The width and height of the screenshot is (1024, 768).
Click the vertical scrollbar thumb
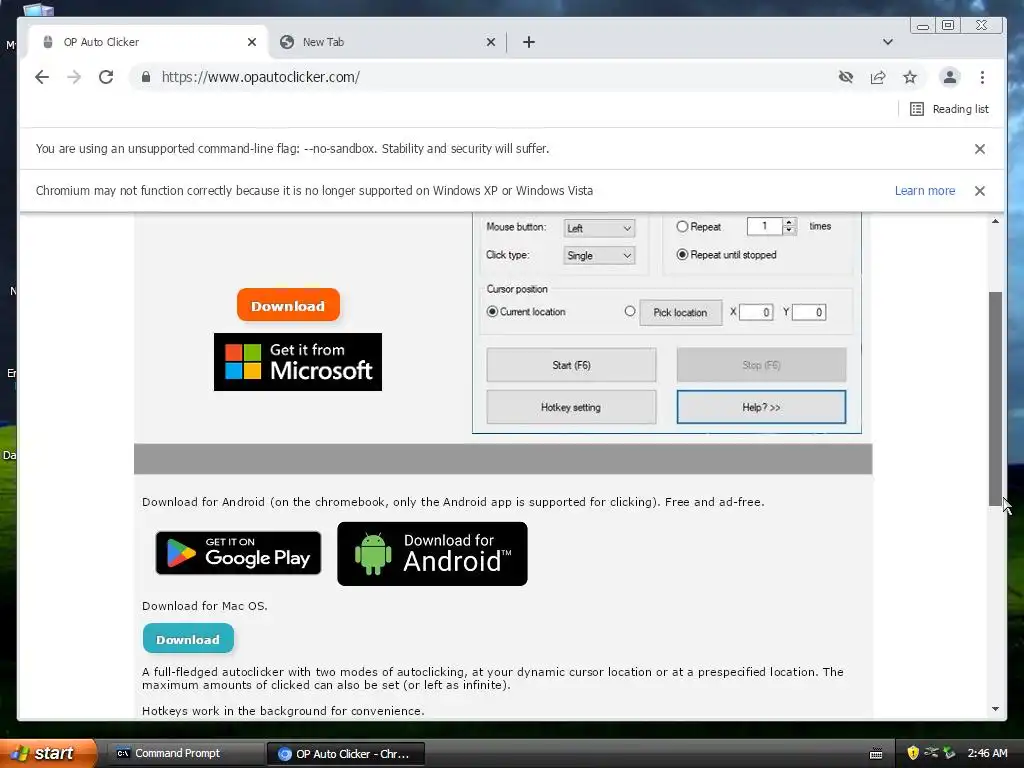point(995,398)
